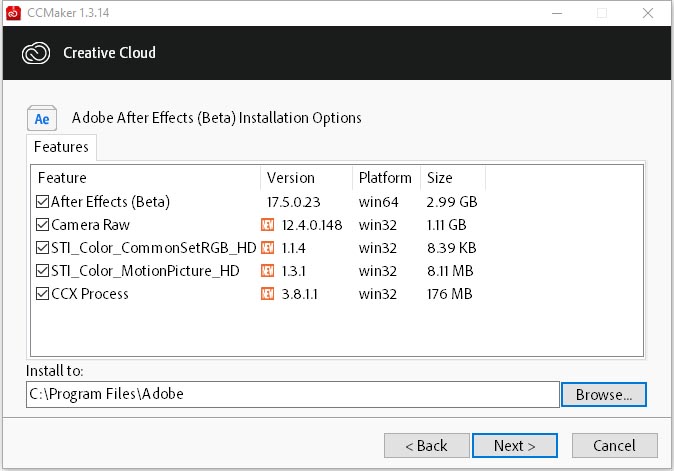
Task: Click the NEW badge beside version 1.3.1
Action: click(267, 271)
